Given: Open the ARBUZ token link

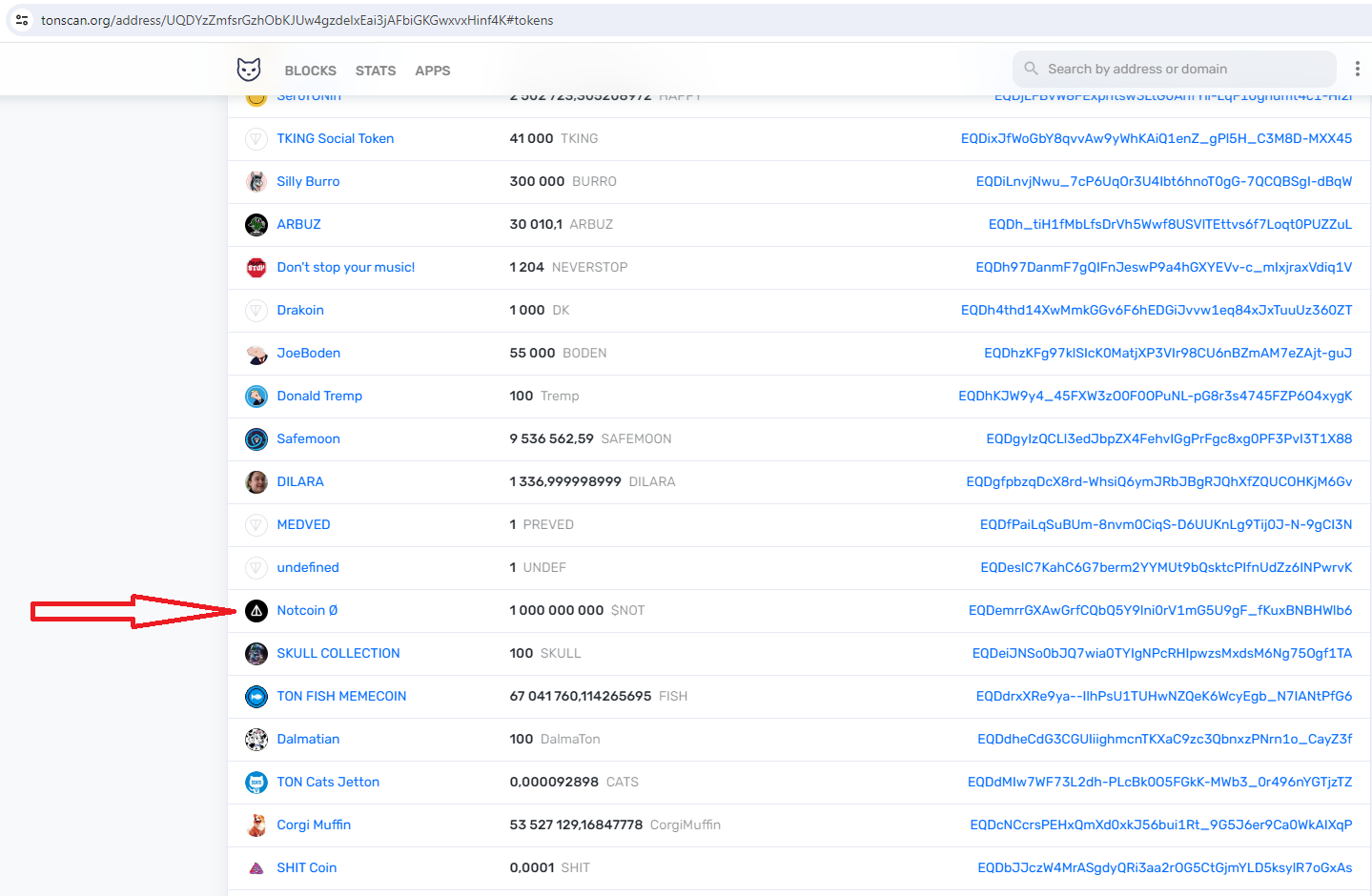Looking at the screenshot, I should pos(298,224).
